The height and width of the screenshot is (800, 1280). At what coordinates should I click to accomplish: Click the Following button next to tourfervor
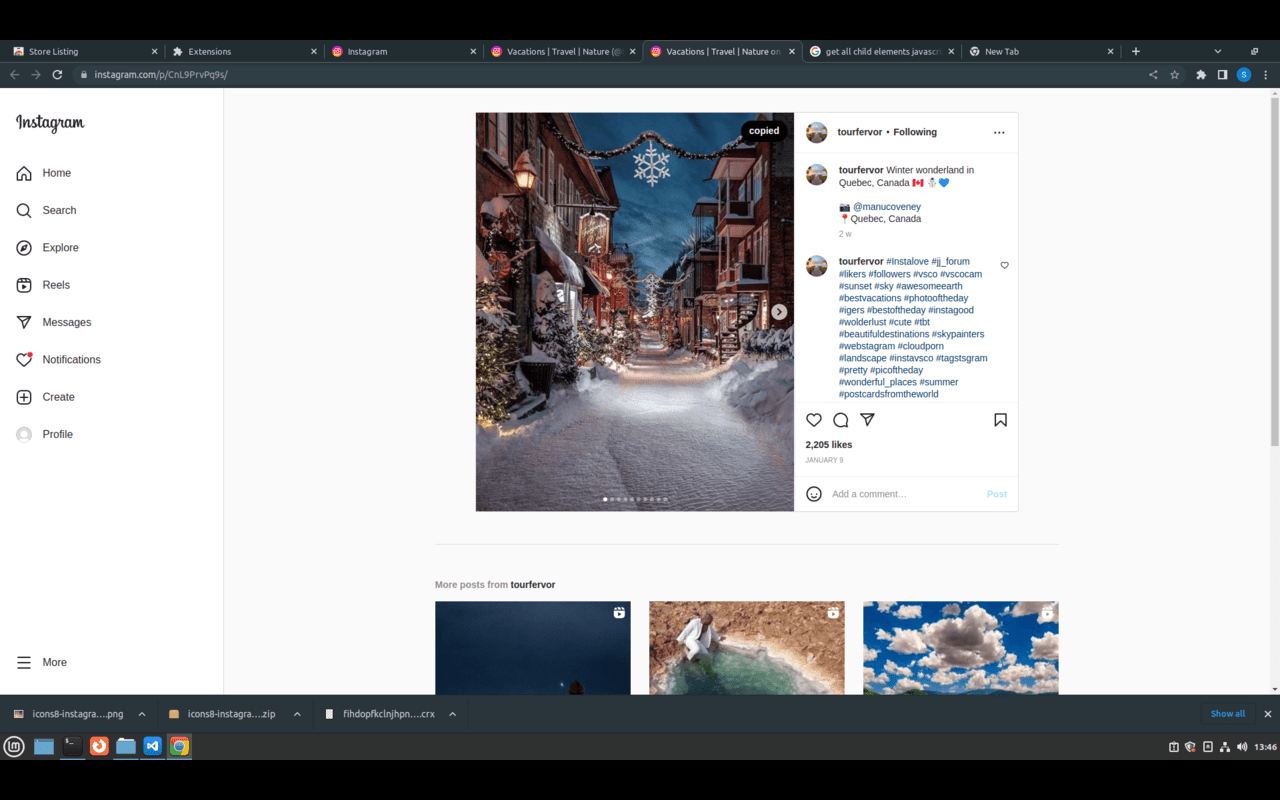point(915,131)
